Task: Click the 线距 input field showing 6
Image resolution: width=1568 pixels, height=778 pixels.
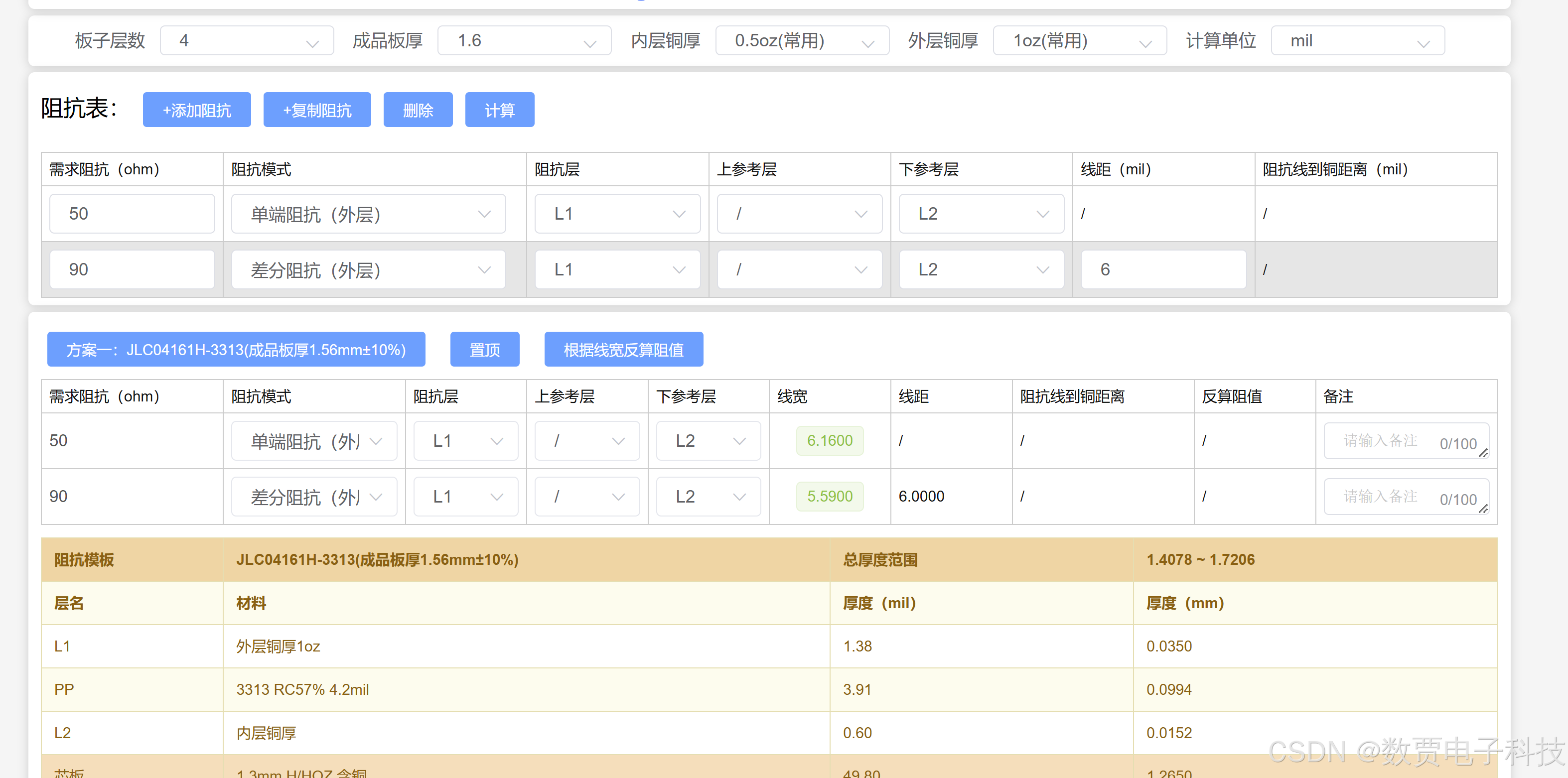Action: click(x=1162, y=269)
